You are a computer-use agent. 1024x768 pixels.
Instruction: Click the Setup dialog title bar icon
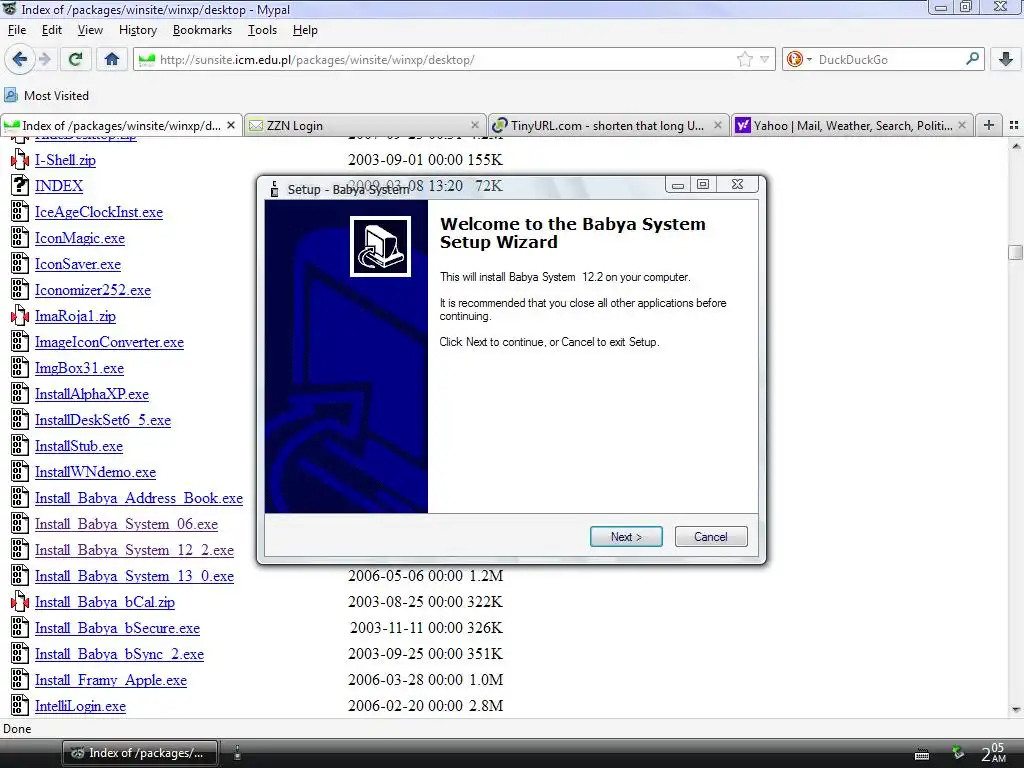click(275, 189)
